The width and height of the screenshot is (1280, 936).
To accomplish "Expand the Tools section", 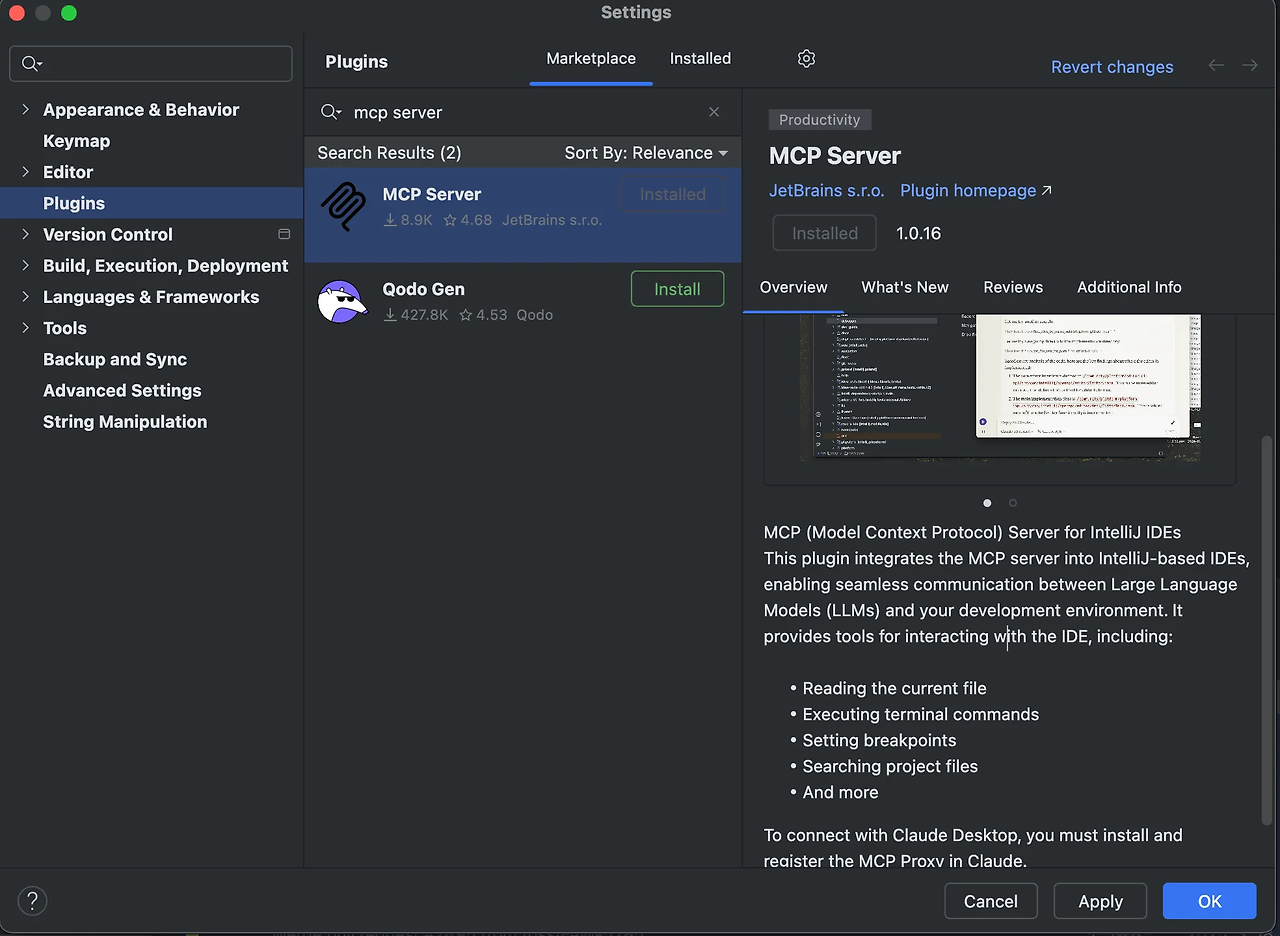I will [24, 328].
